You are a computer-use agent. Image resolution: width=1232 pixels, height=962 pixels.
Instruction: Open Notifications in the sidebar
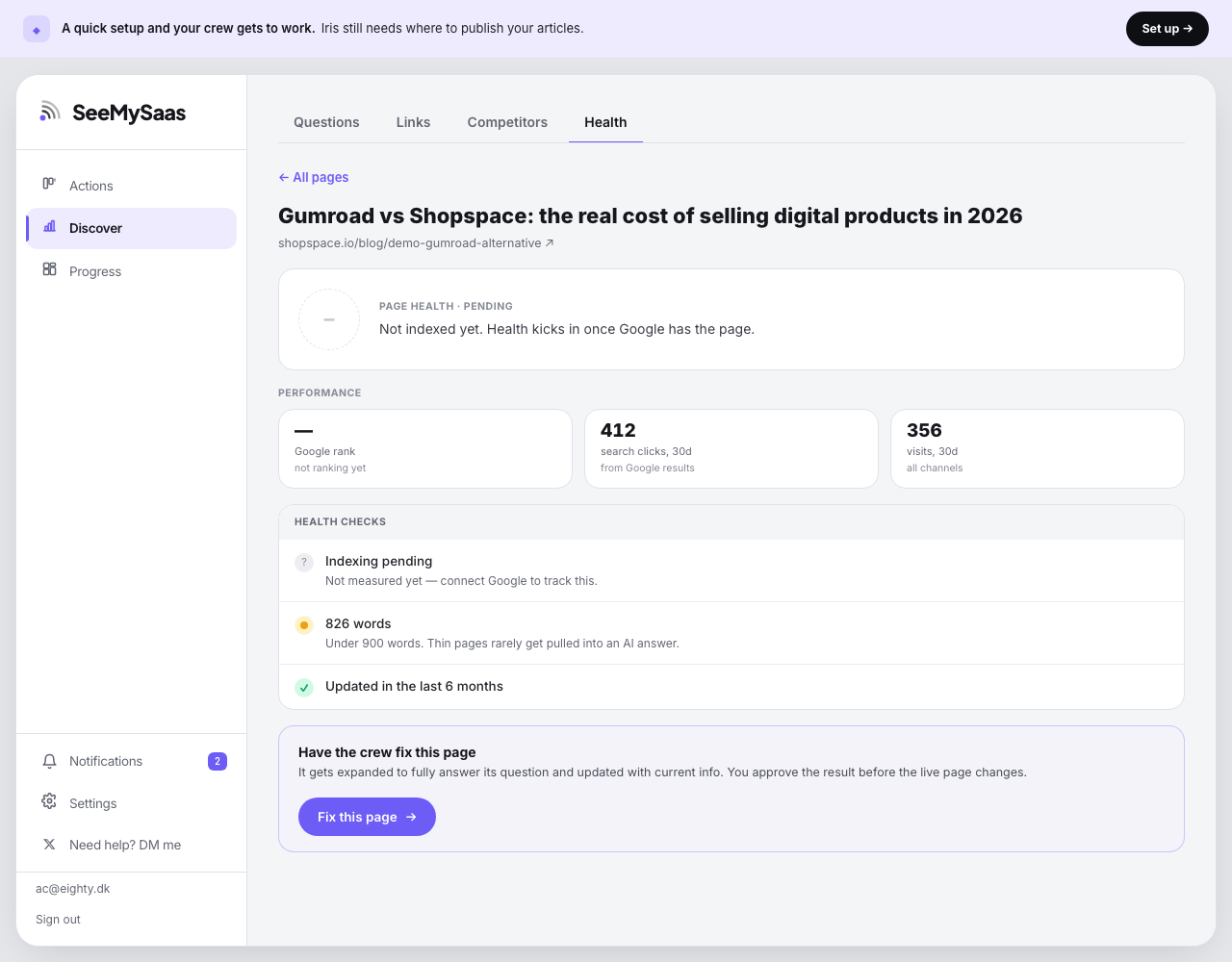[131, 761]
